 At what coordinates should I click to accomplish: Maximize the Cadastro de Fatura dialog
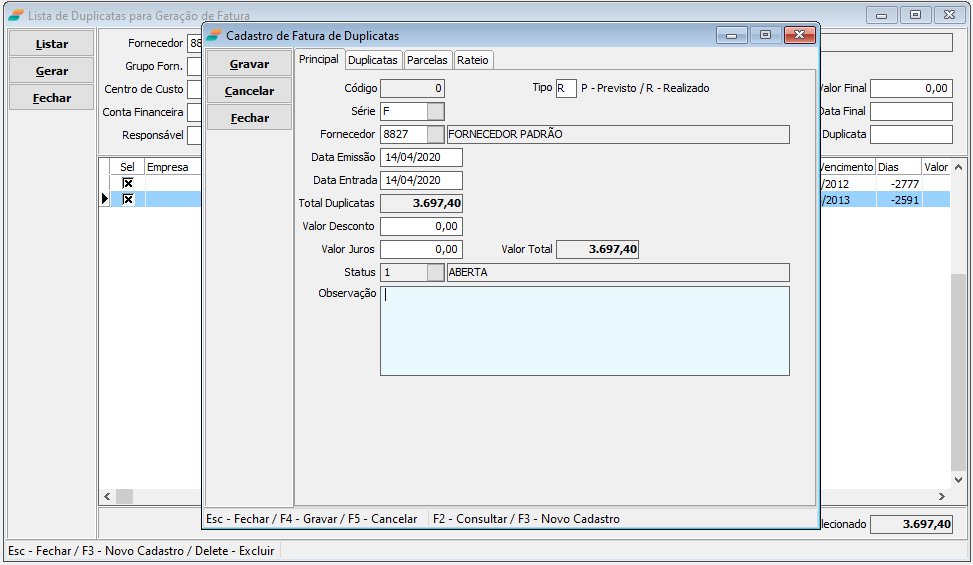click(765, 35)
